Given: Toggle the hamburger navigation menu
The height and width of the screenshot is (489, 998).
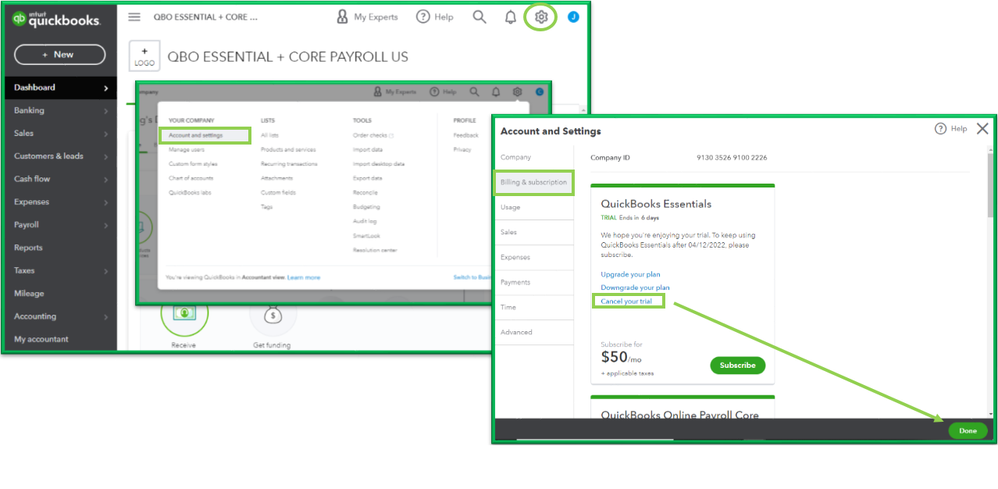Looking at the screenshot, I should [x=134, y=17].
